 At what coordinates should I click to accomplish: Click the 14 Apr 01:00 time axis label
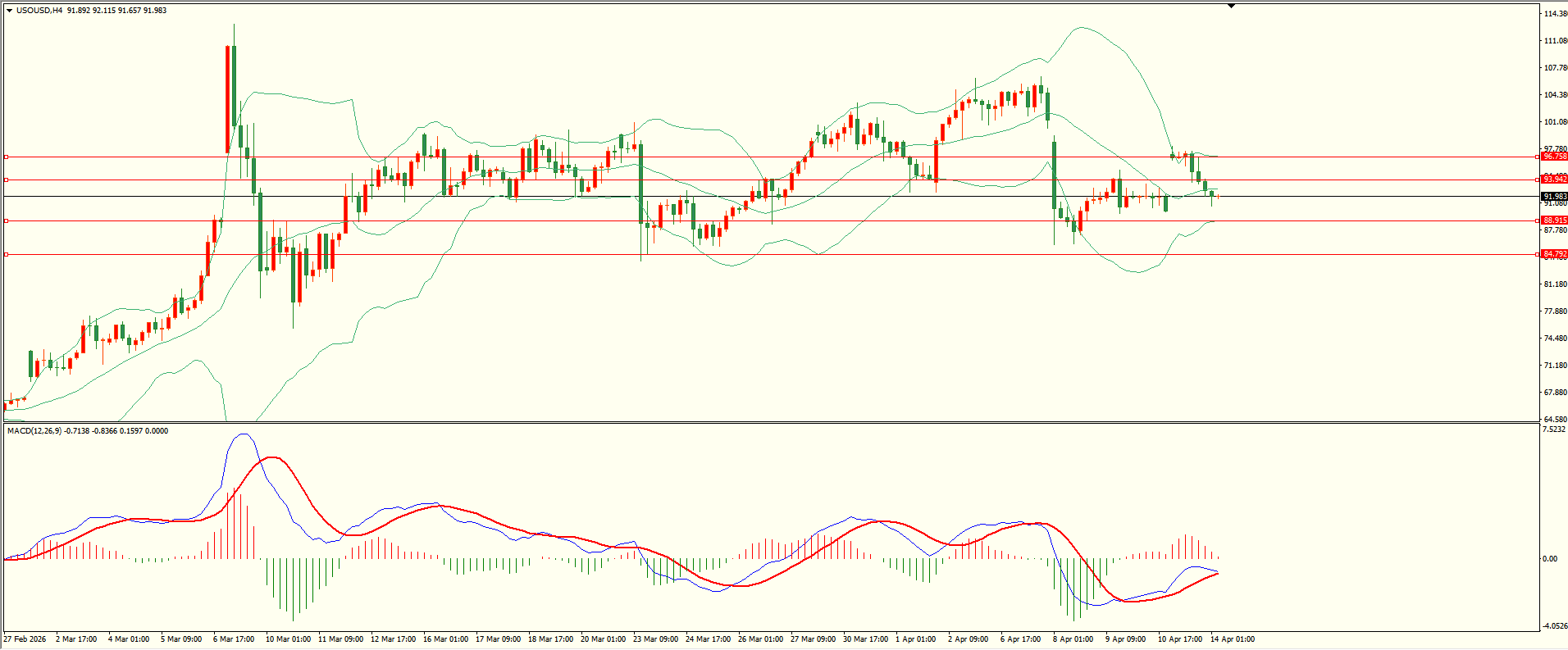pyautogui.click(x=1233, y=639)
